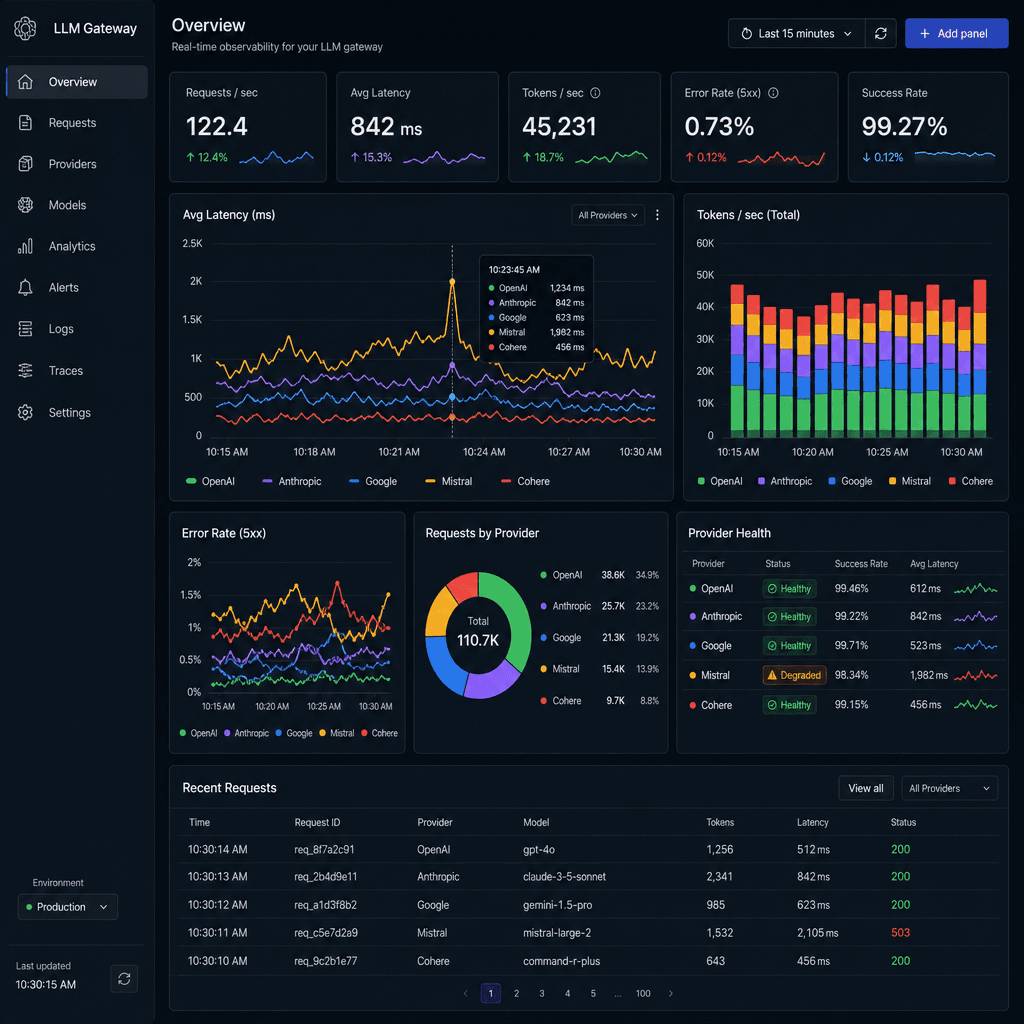Select Requests in sidebar menu
1024x1024 pixels.
76,123
